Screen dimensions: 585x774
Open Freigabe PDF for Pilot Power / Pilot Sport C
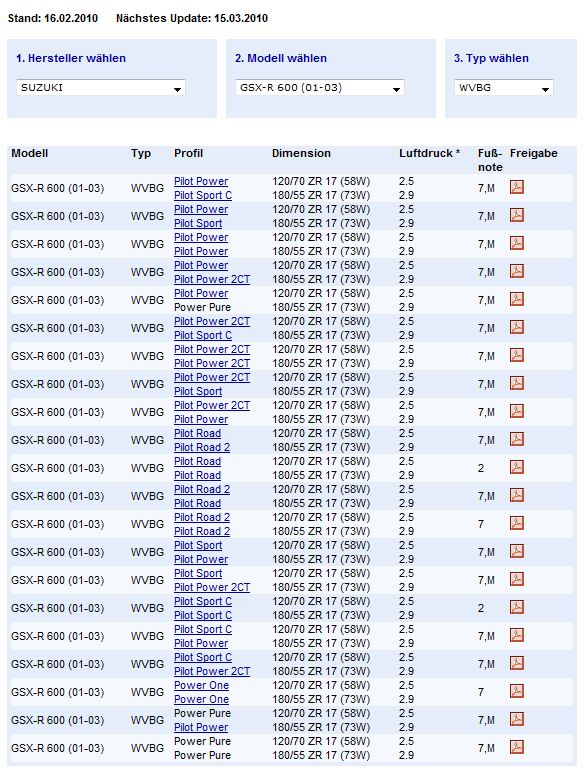(x=517, y=188)
